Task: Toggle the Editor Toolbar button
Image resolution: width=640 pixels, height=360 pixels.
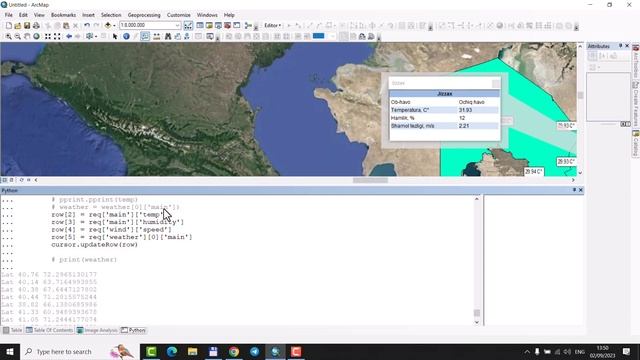Action: tap(188, 26)
